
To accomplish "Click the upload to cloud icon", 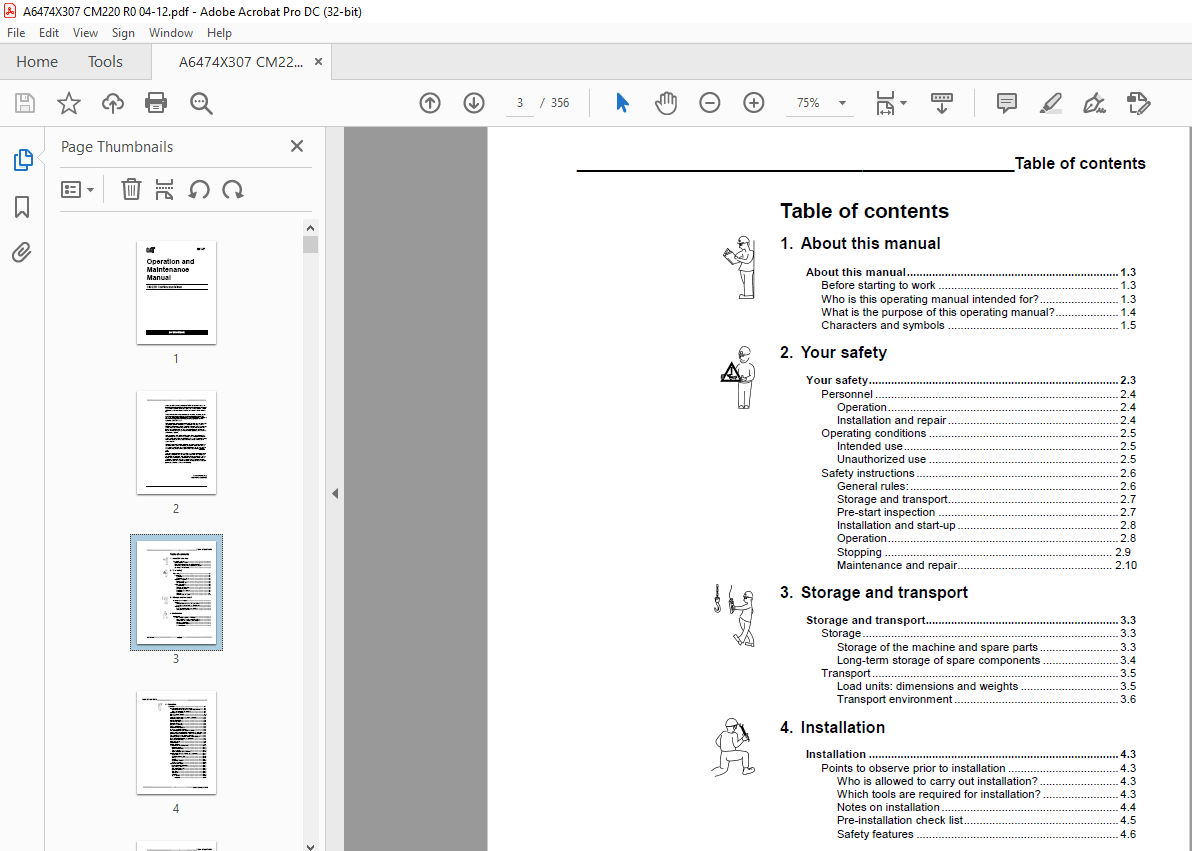I will pyautogui.click(x=113, y=103).
